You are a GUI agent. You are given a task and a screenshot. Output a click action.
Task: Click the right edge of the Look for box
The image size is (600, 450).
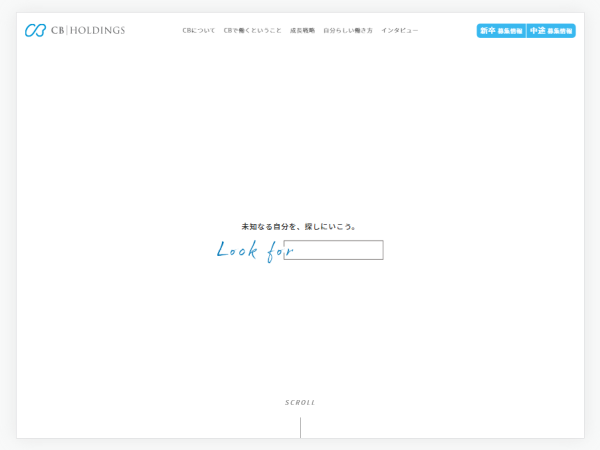[x=383, y=250]
